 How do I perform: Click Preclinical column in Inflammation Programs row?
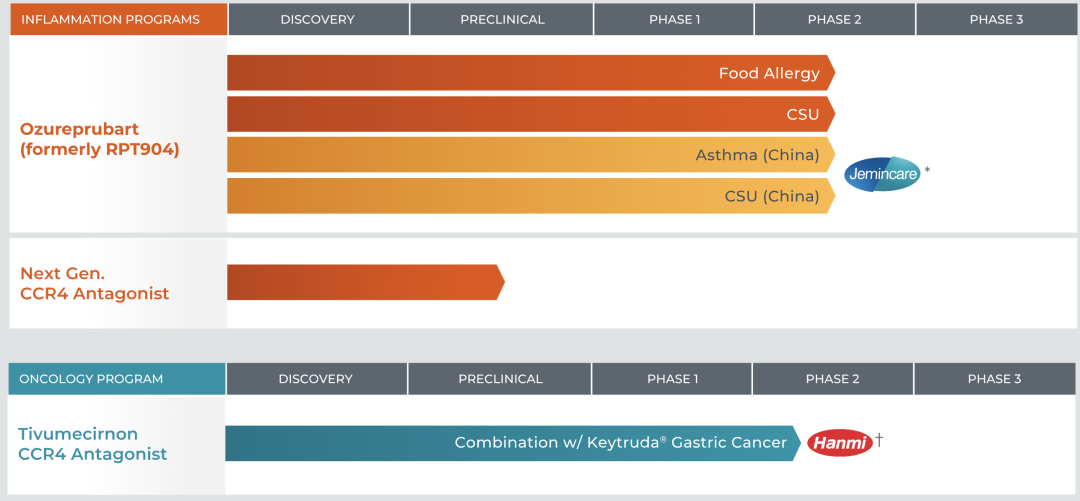click(x=502, y=20)
